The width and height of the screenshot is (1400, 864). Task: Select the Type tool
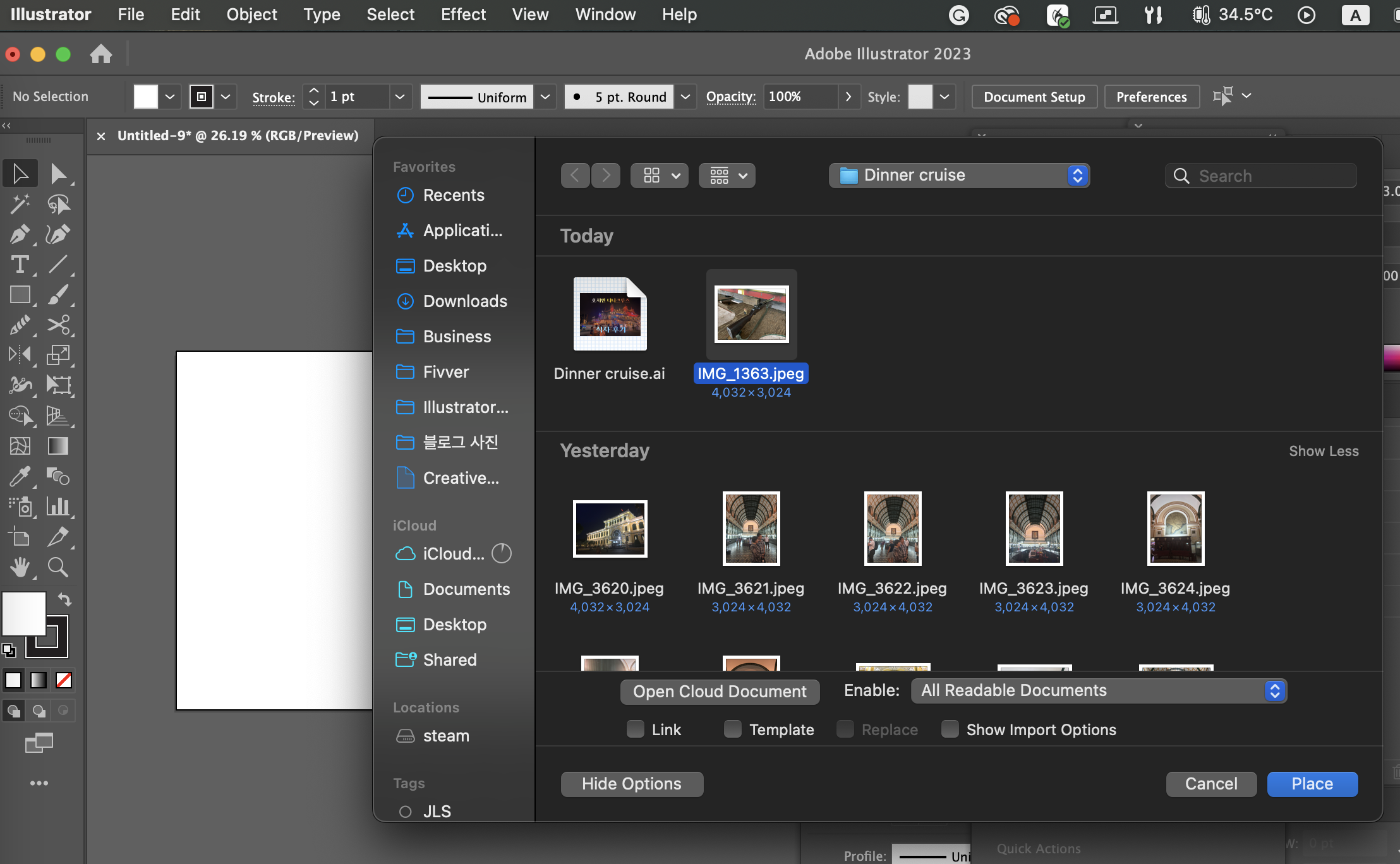[20, 265]
